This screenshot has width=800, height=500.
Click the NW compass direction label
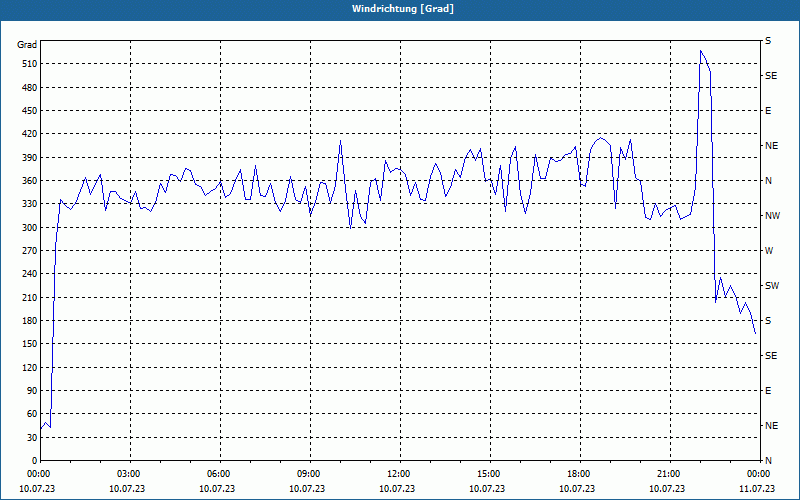(772, 216)
